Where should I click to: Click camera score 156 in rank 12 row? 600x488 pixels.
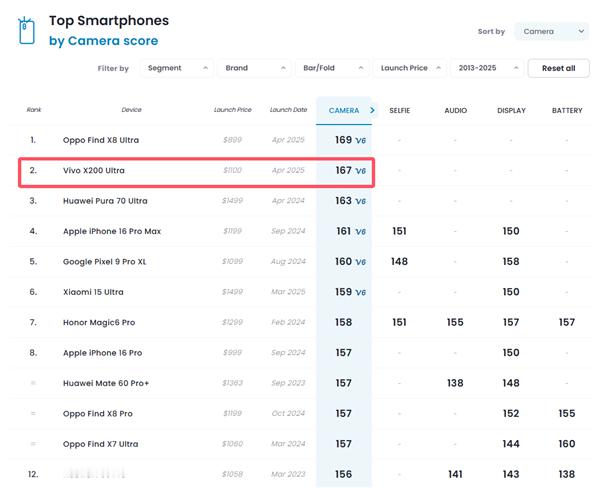pos(343,474)
